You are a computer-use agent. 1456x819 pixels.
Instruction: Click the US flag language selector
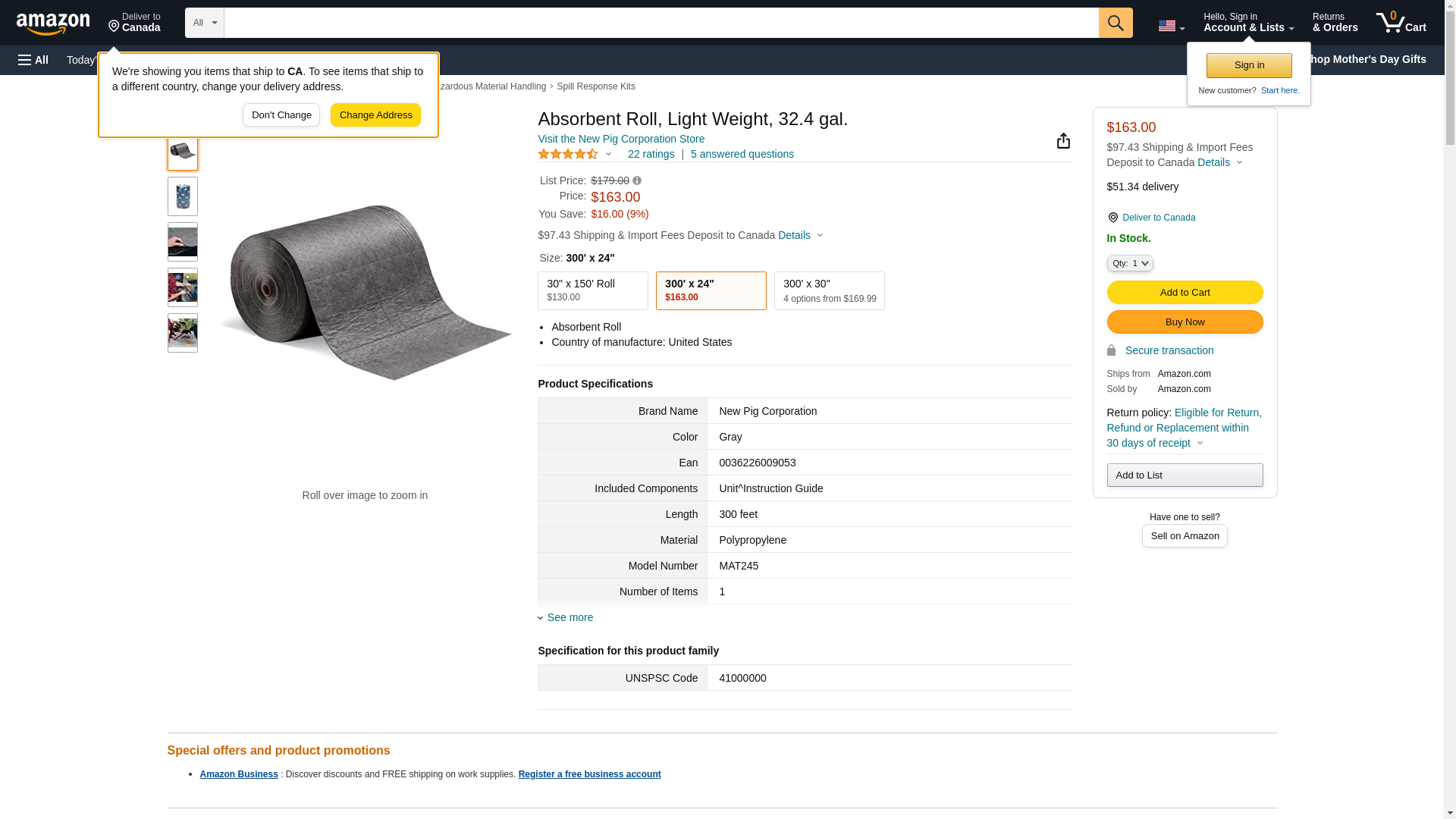pyautogui.click(x=1171, y=26)
